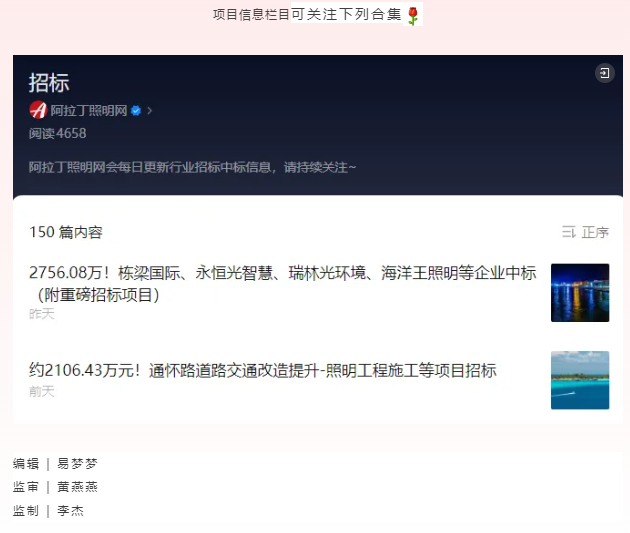The width and height of the screenshot is (630, 533).
Task: Click the 项目信息栏目可关注下列合集 heading text
Action: 307,15
